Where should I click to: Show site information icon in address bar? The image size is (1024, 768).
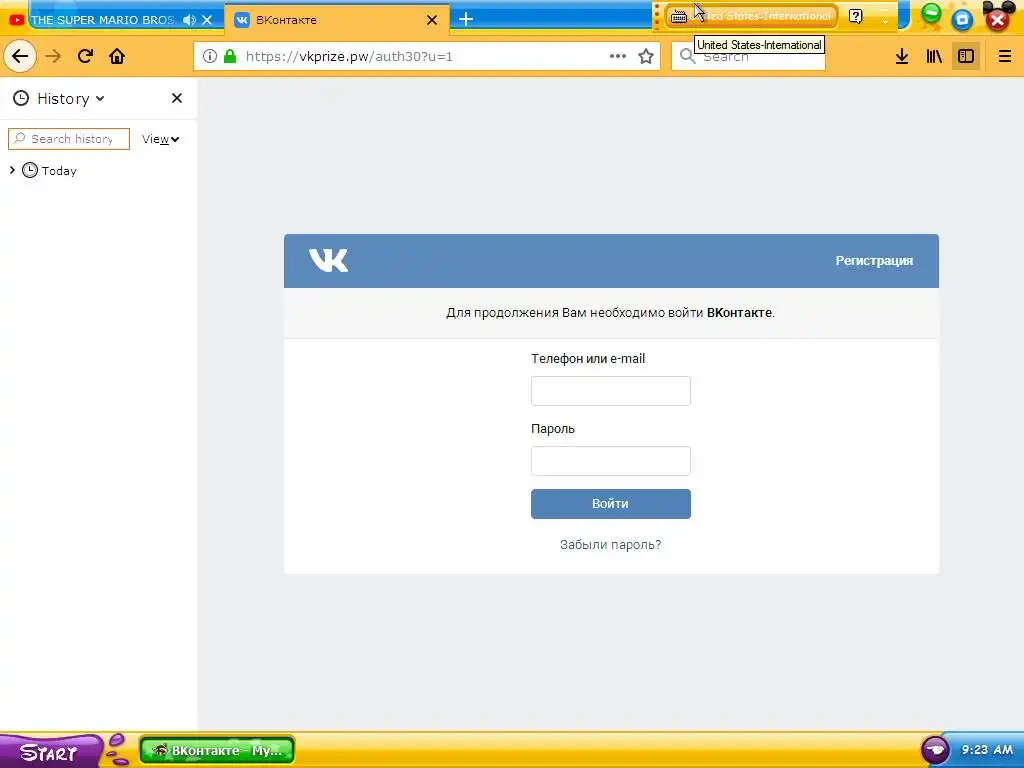coord(210,56)
